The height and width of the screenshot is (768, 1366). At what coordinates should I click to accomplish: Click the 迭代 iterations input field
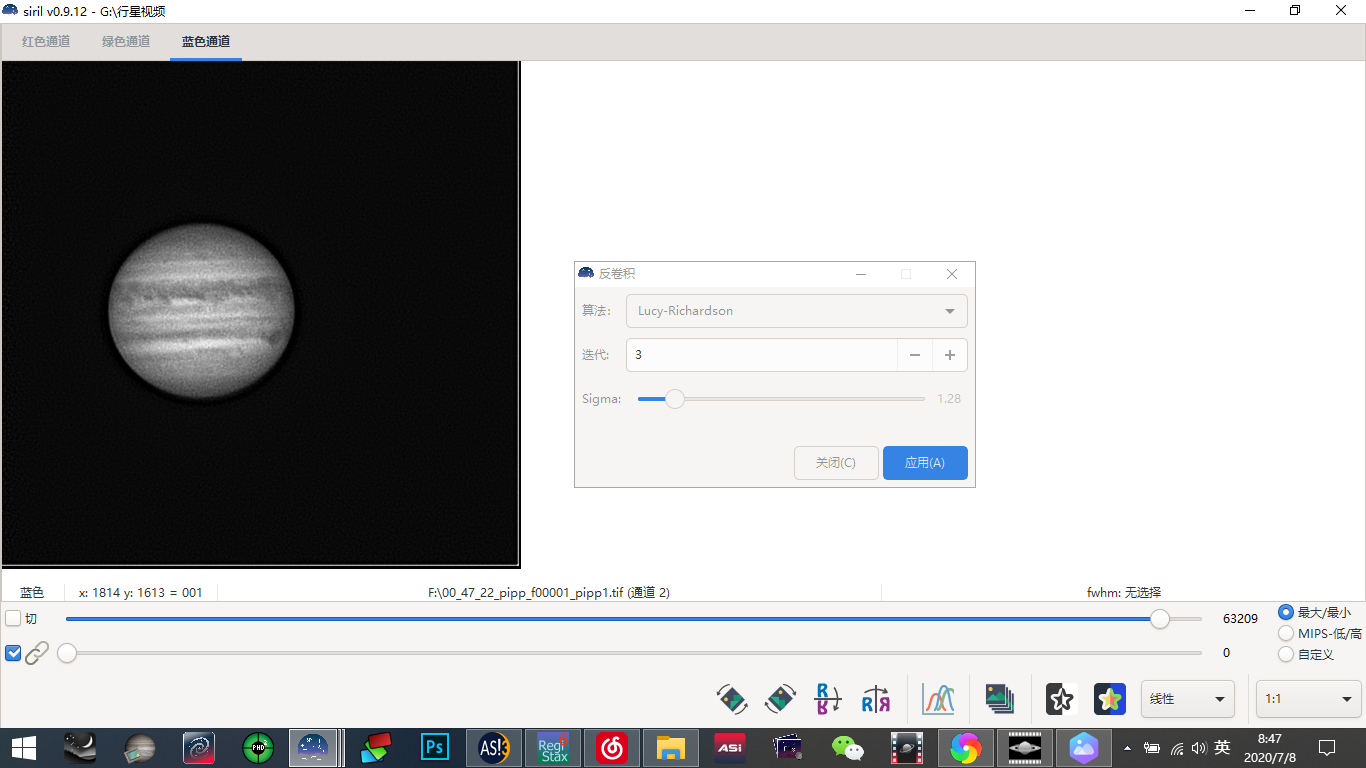click(762, 355)
